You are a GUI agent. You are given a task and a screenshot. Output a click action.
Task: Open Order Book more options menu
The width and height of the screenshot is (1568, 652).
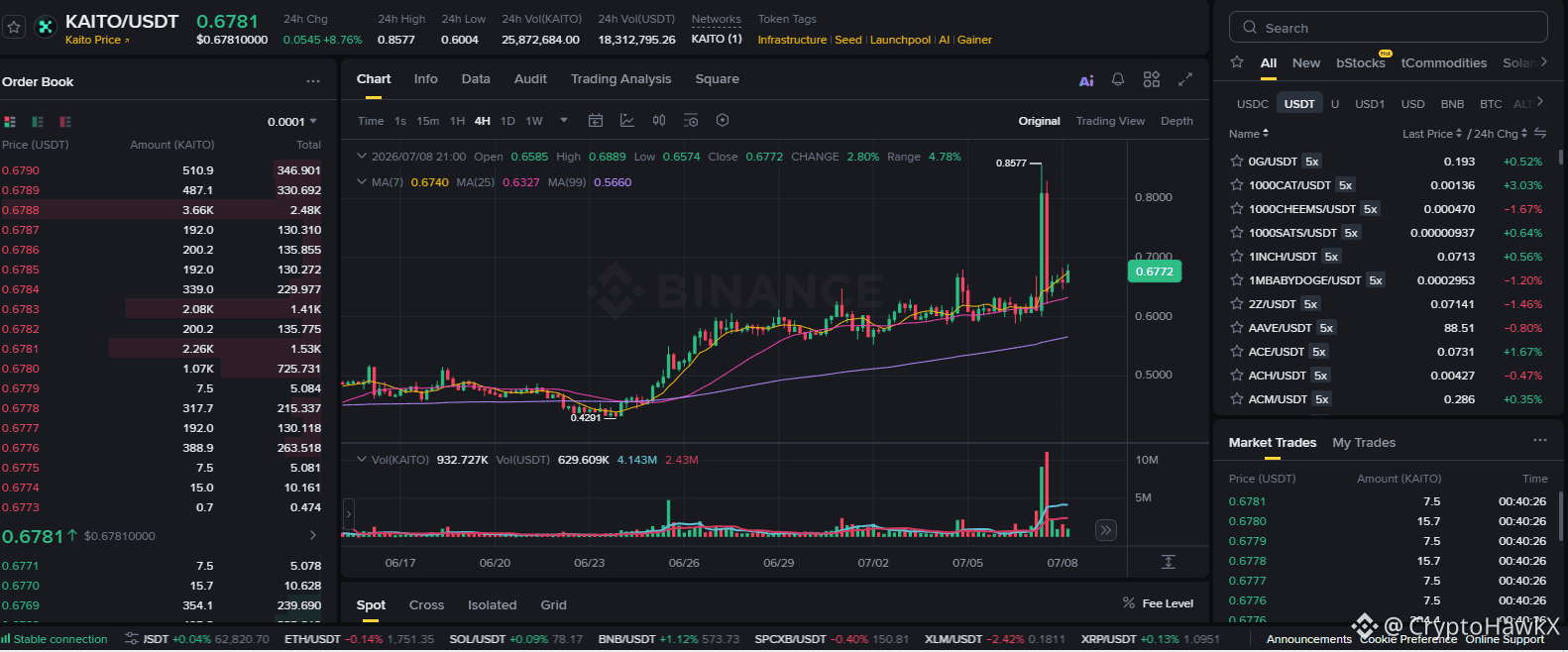tap(313, 81)
